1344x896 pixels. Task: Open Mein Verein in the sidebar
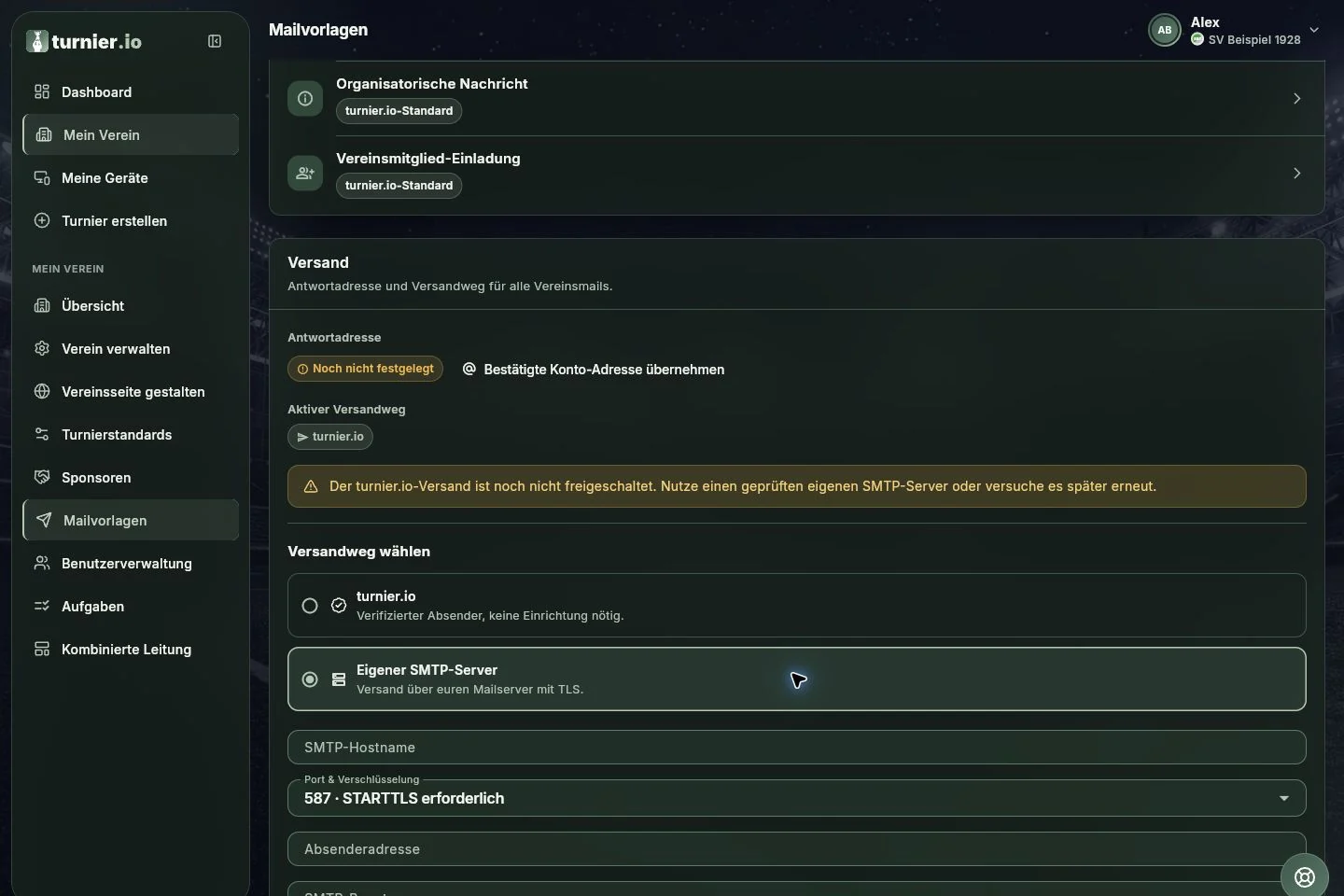click(x=131, y=134)
